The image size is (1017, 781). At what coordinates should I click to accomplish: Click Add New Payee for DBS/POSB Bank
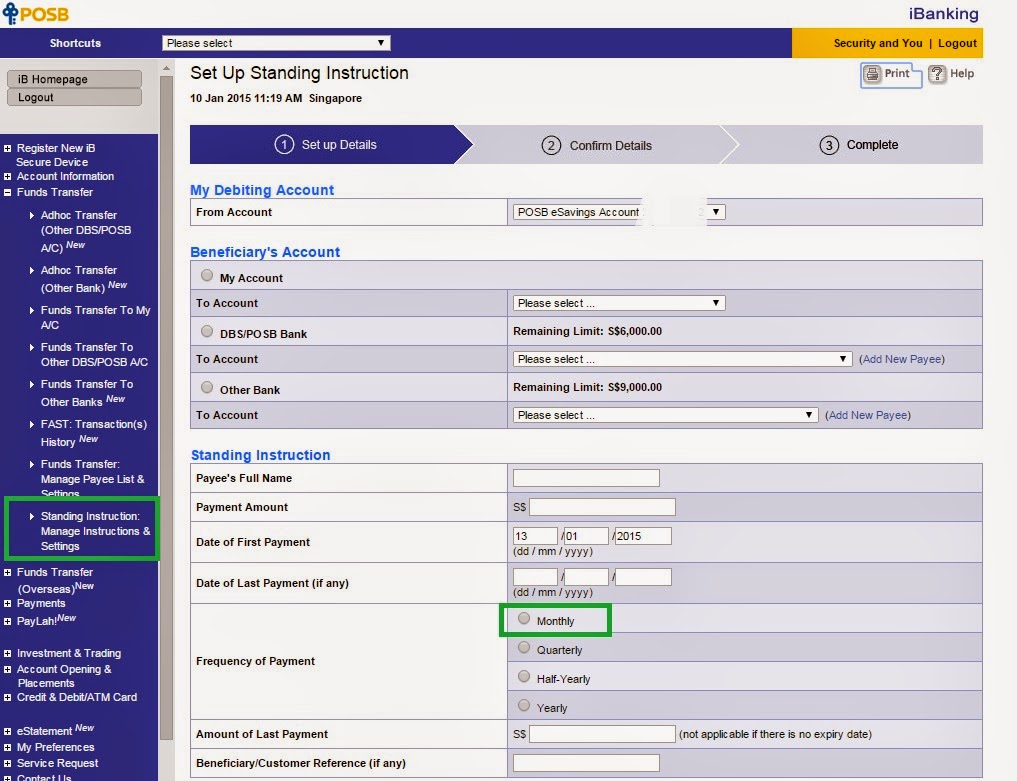tap(902, 359)
